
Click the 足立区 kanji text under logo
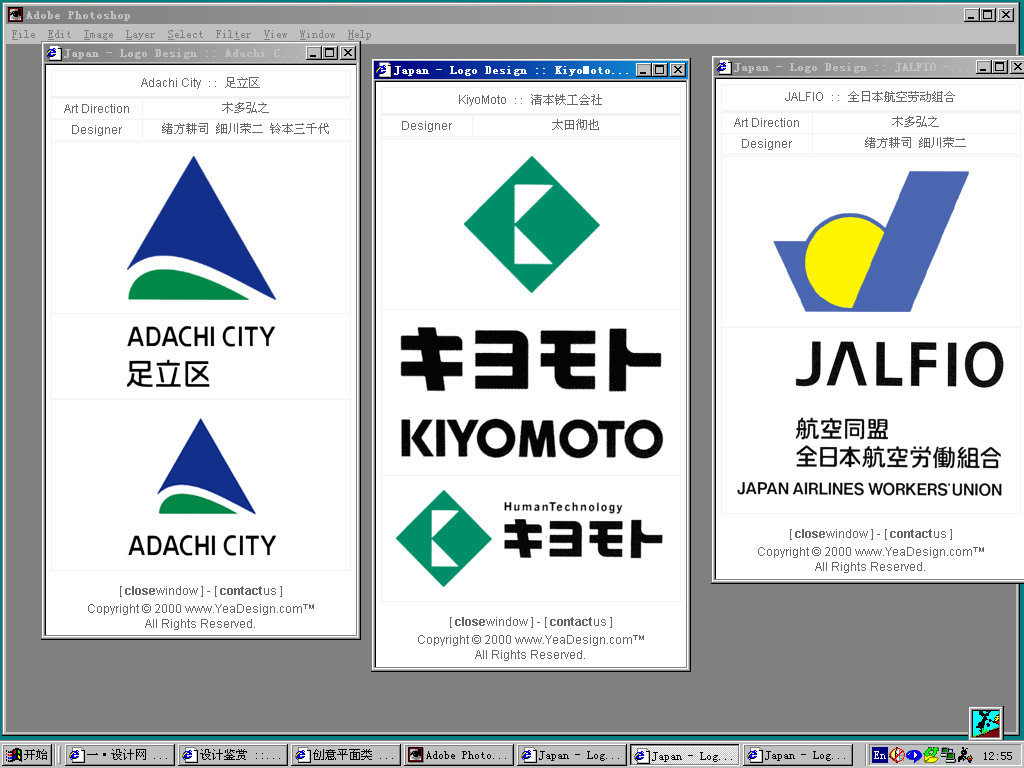click(x=168, y=374)
